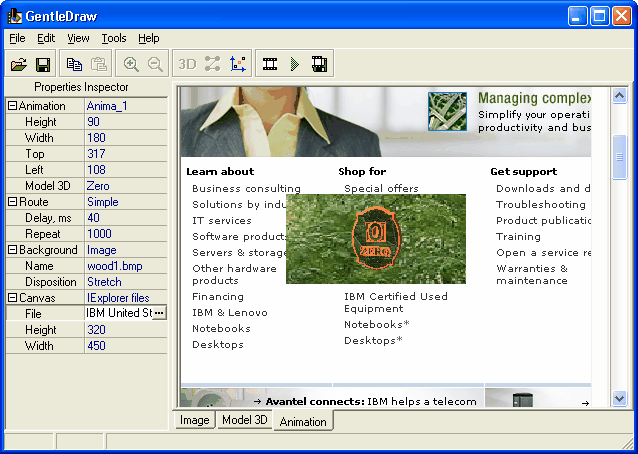Click the Model 3D value Zero
This screenshot has height=454, width=638.
point(98,186)
